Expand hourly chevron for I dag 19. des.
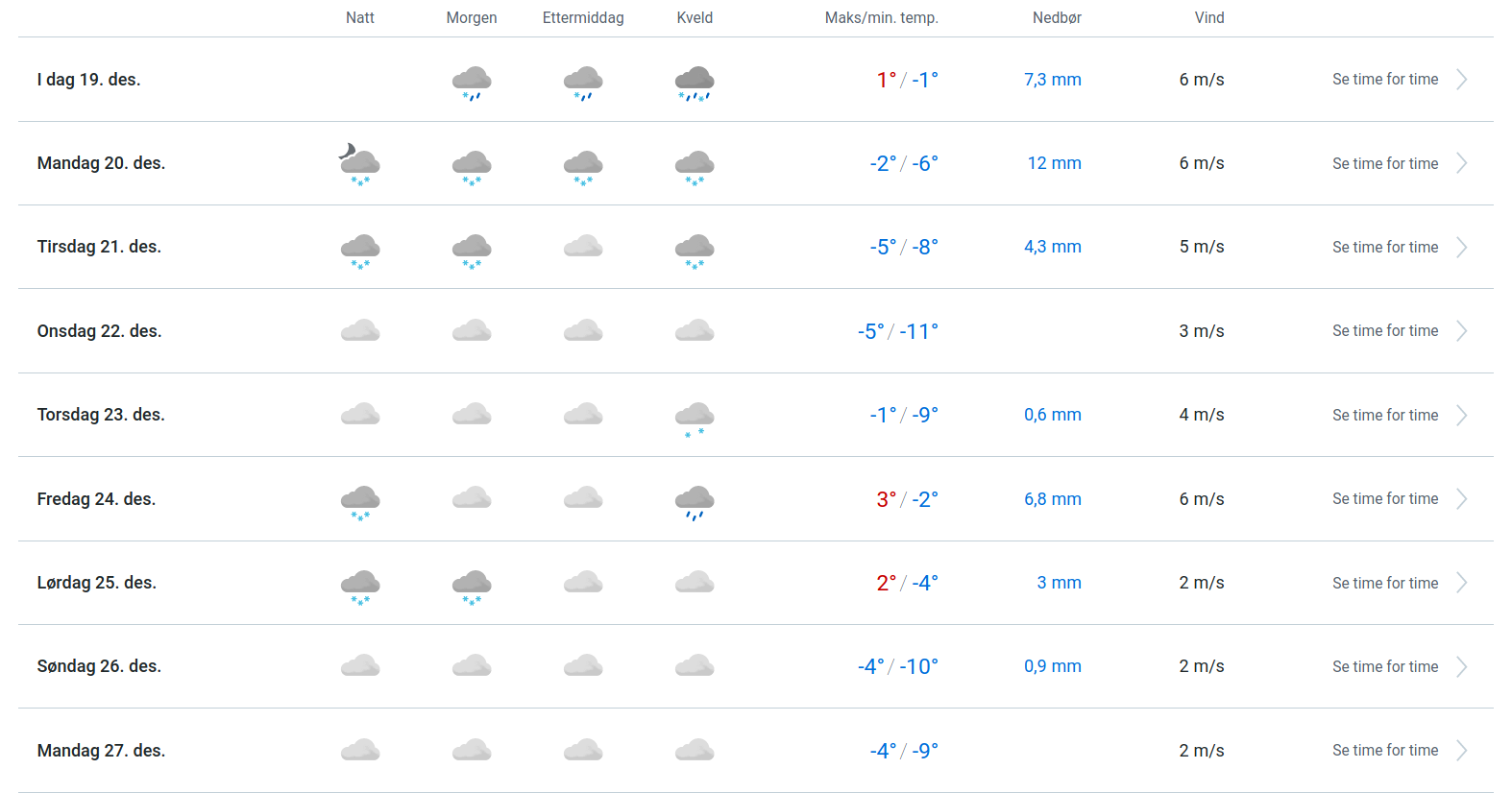 1461,80
